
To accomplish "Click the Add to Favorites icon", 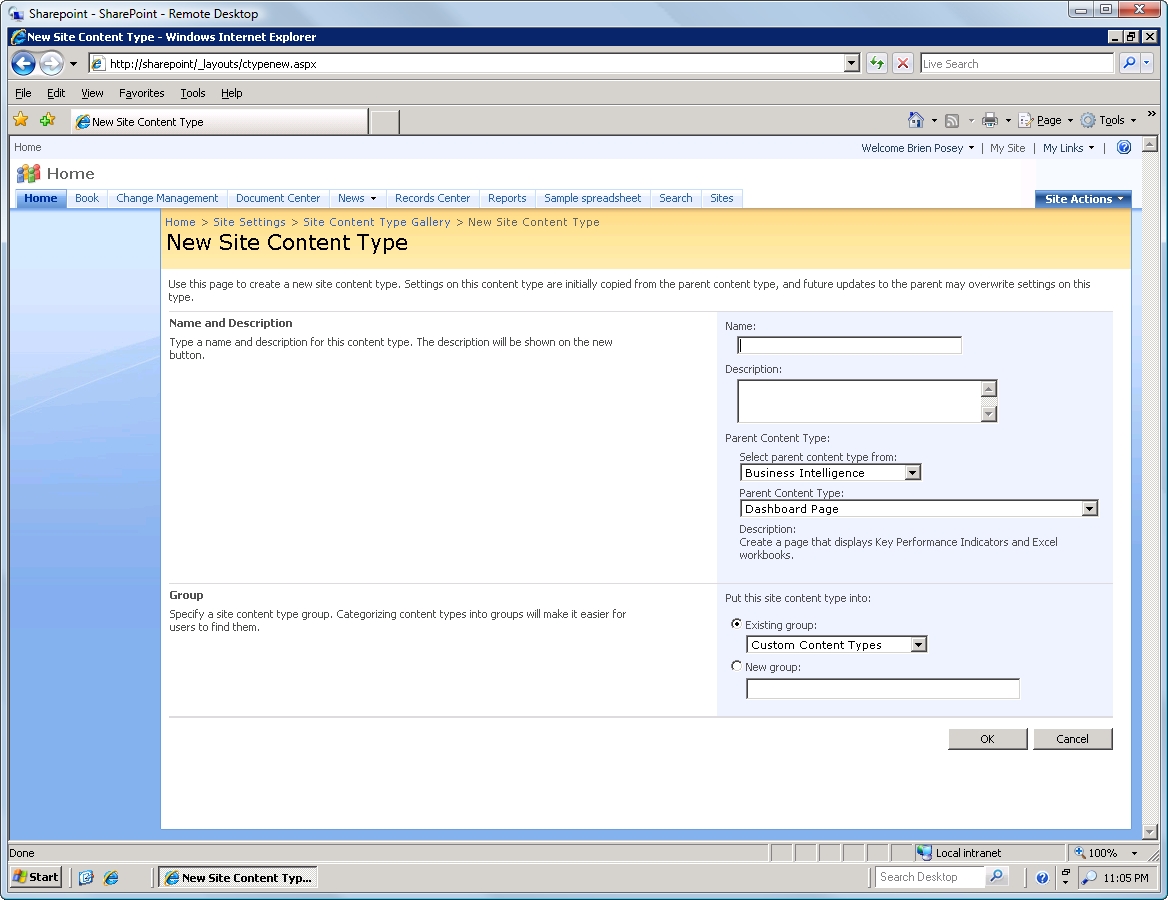I will click(x=47, y=120).
